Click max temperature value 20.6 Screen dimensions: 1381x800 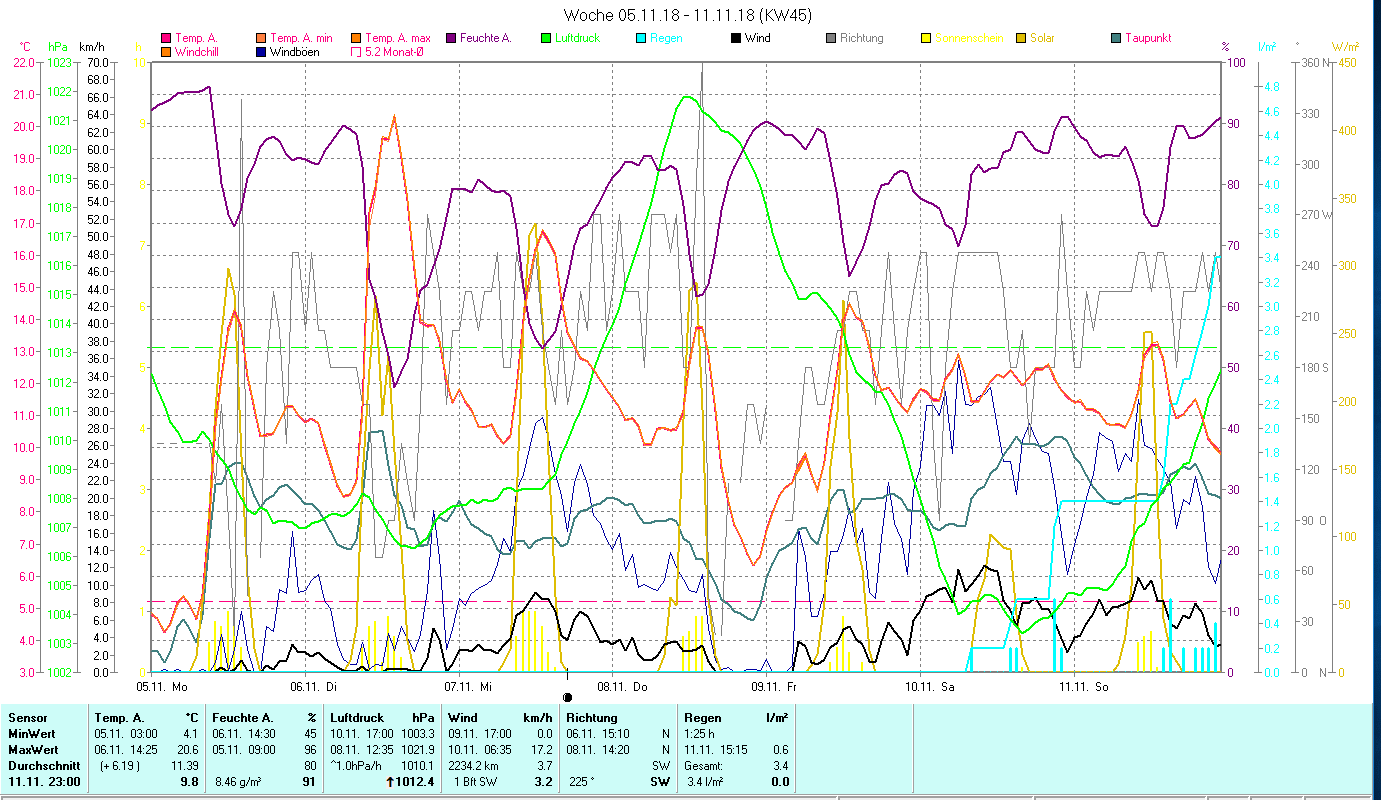[188, 750]
